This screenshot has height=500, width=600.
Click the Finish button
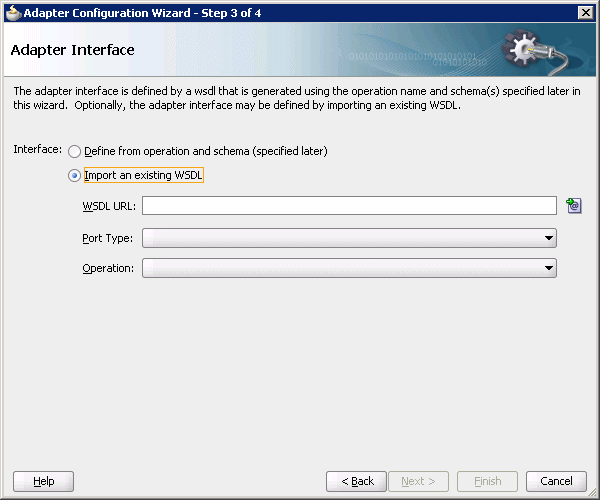click(x=488, y=481)
